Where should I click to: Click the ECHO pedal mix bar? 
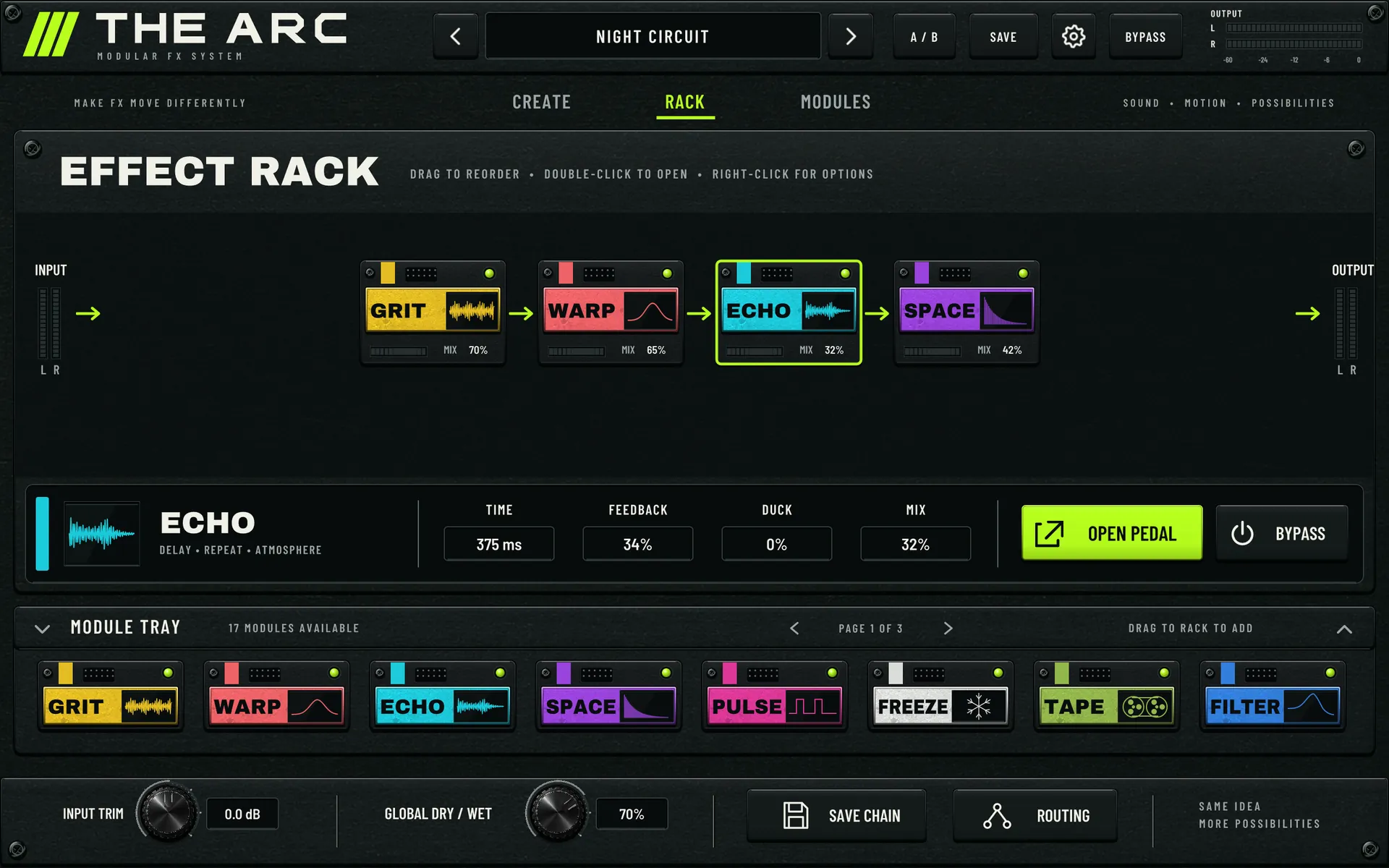754,351
